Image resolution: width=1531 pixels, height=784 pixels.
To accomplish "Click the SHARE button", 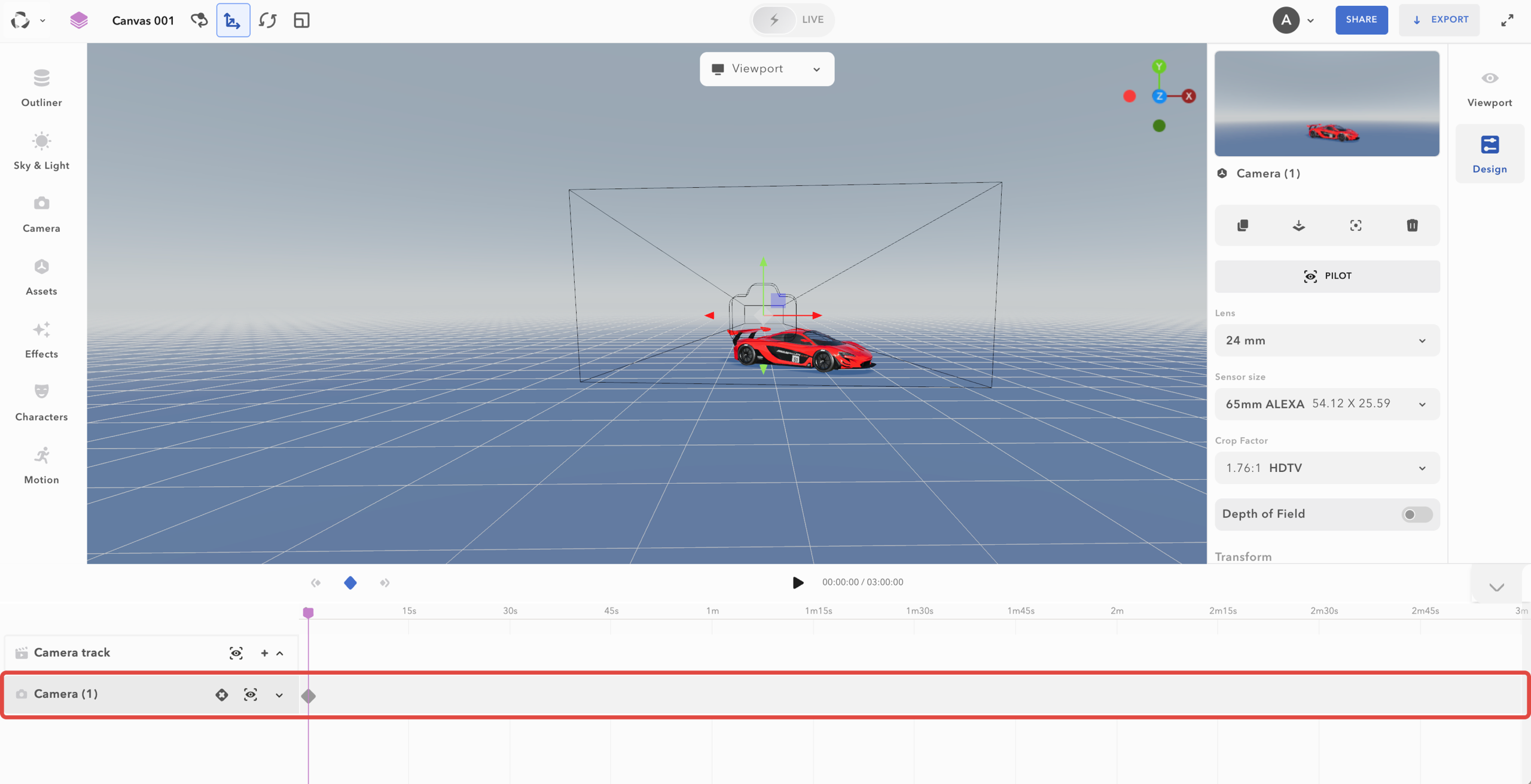I will [1361, 20].
